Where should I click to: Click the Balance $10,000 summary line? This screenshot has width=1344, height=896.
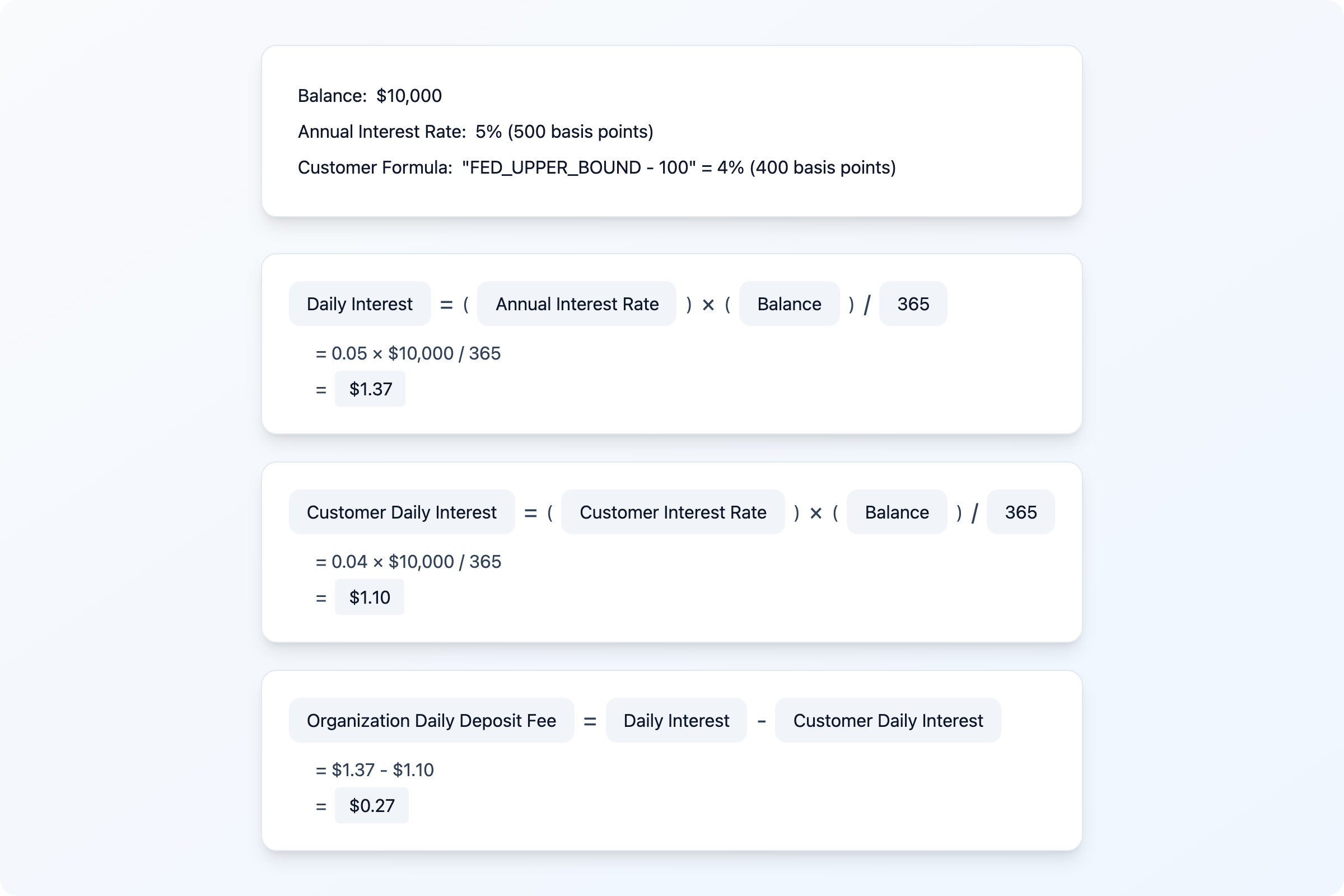point(370,96)
